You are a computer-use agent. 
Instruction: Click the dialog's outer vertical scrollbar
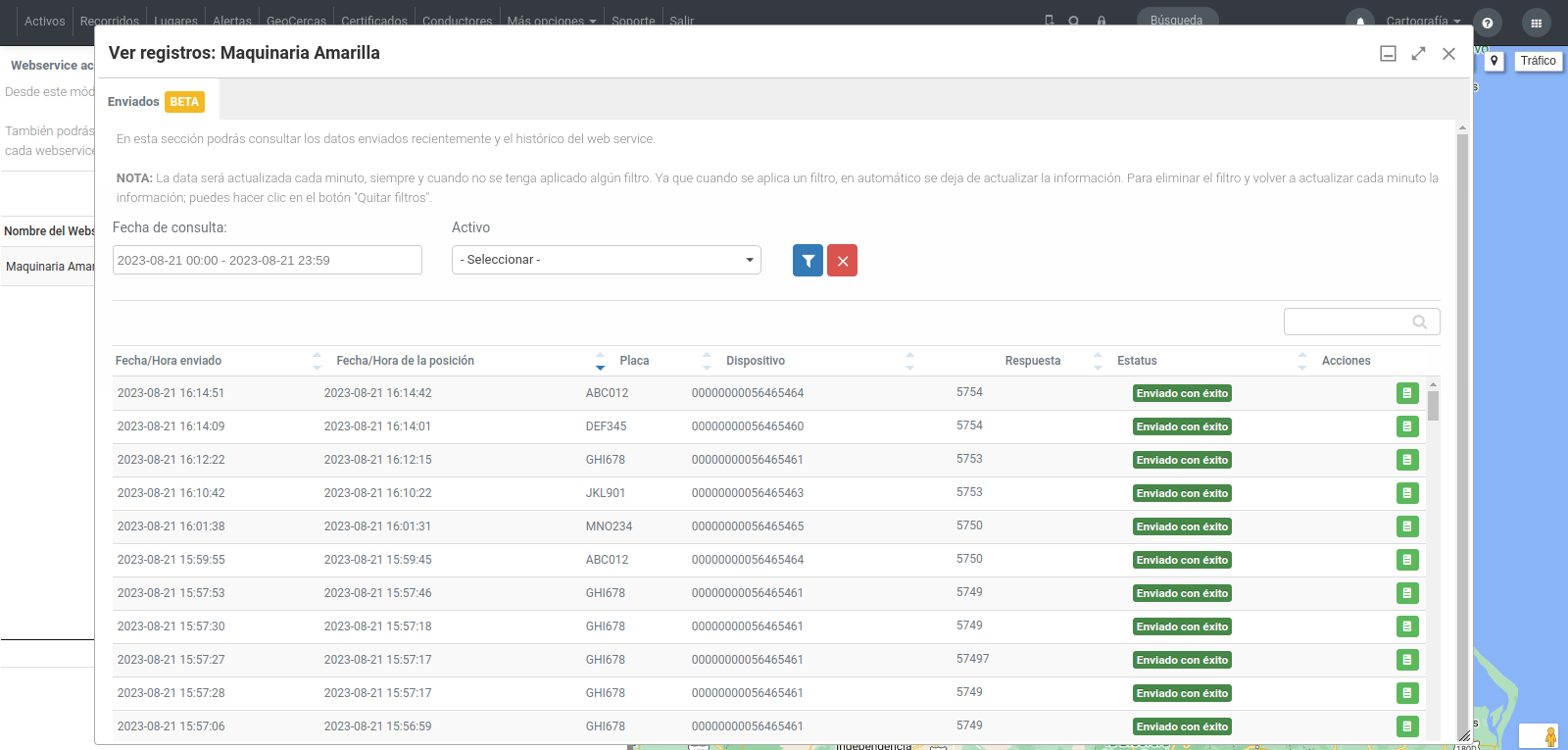[1462, 431]
